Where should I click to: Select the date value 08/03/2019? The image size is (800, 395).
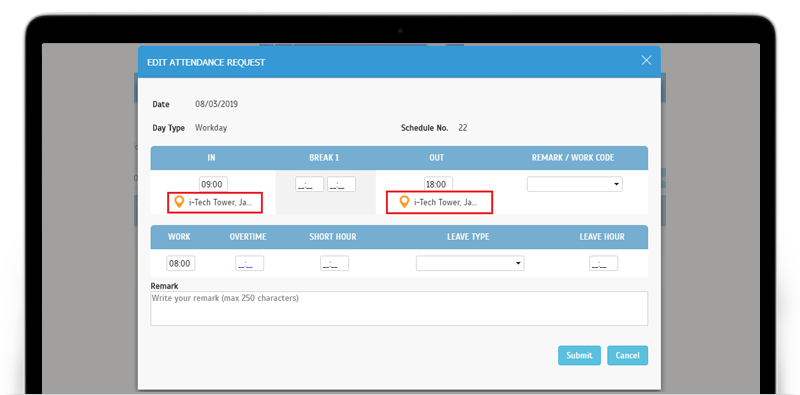coord(216,104)
